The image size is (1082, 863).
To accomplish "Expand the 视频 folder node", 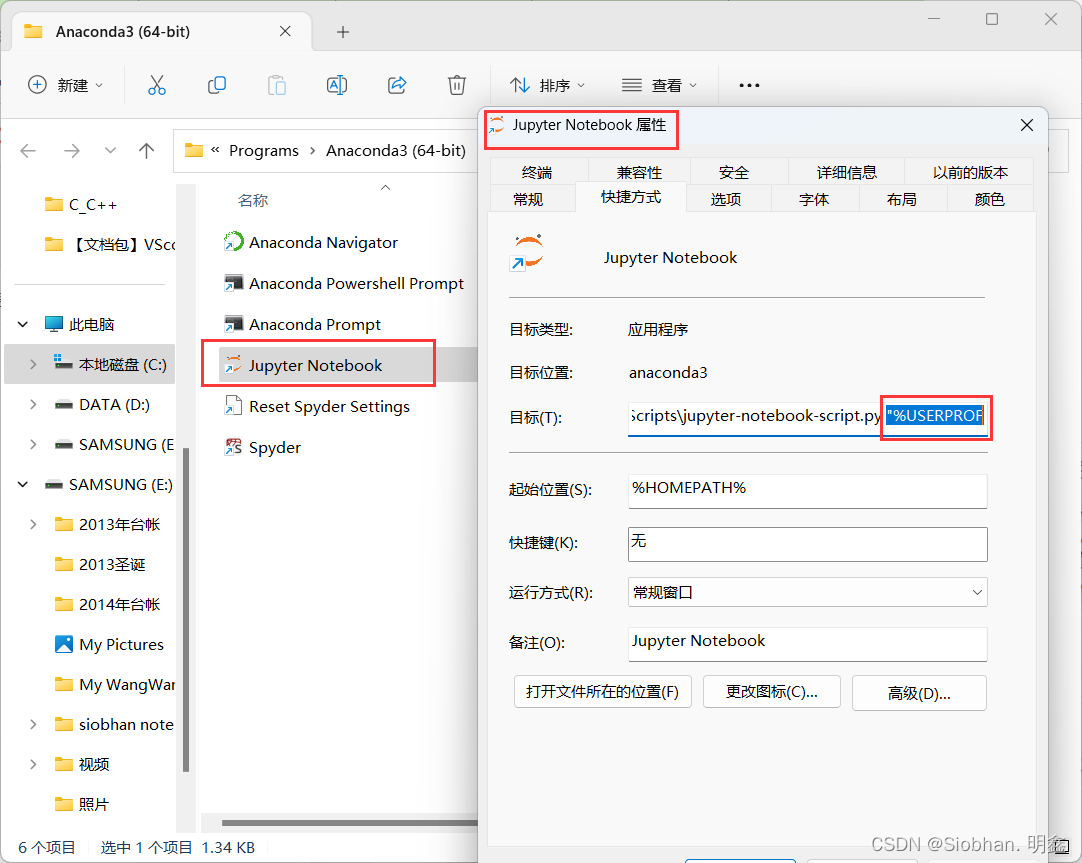I will pos(32,764).
